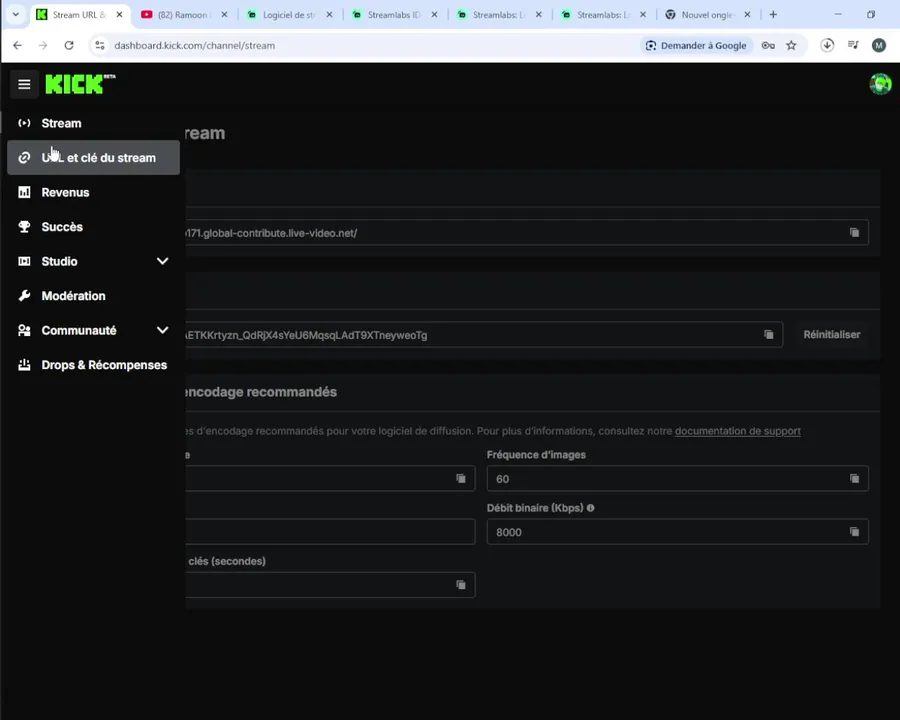Click the Drops & Récompenses icon
Image resolution: width=900 pixels, height=720 pixels.
click(24, 365)
